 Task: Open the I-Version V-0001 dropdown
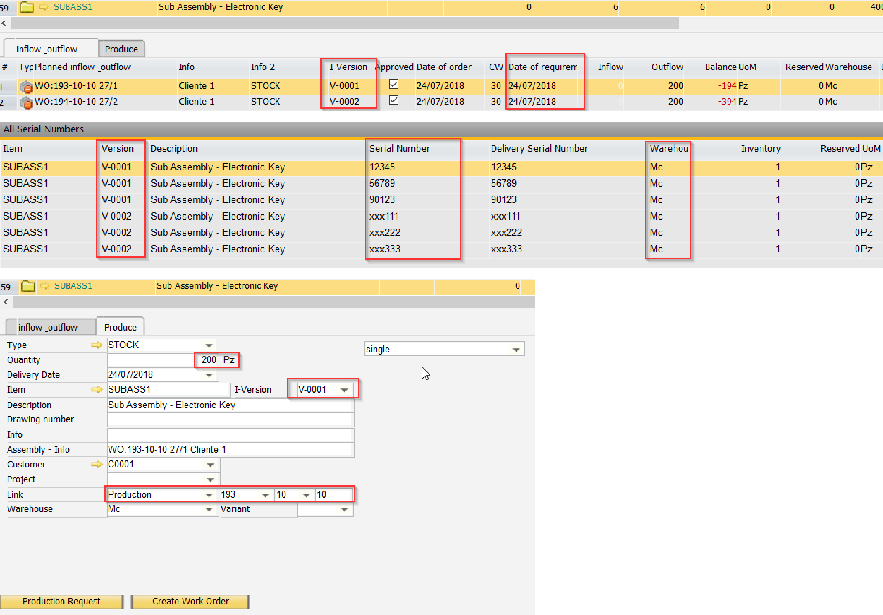(345, 389)
